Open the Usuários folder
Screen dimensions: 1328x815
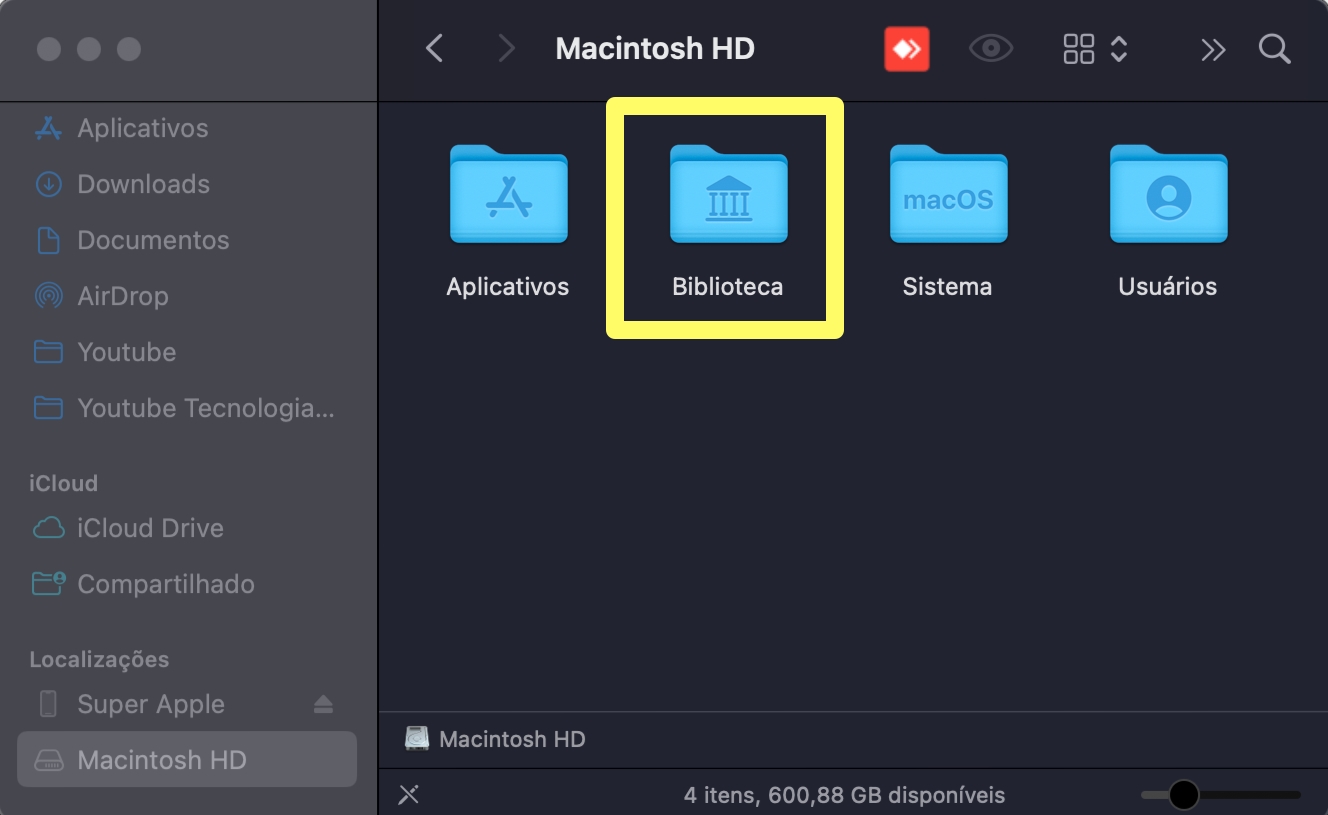[x=1168, y=196]
